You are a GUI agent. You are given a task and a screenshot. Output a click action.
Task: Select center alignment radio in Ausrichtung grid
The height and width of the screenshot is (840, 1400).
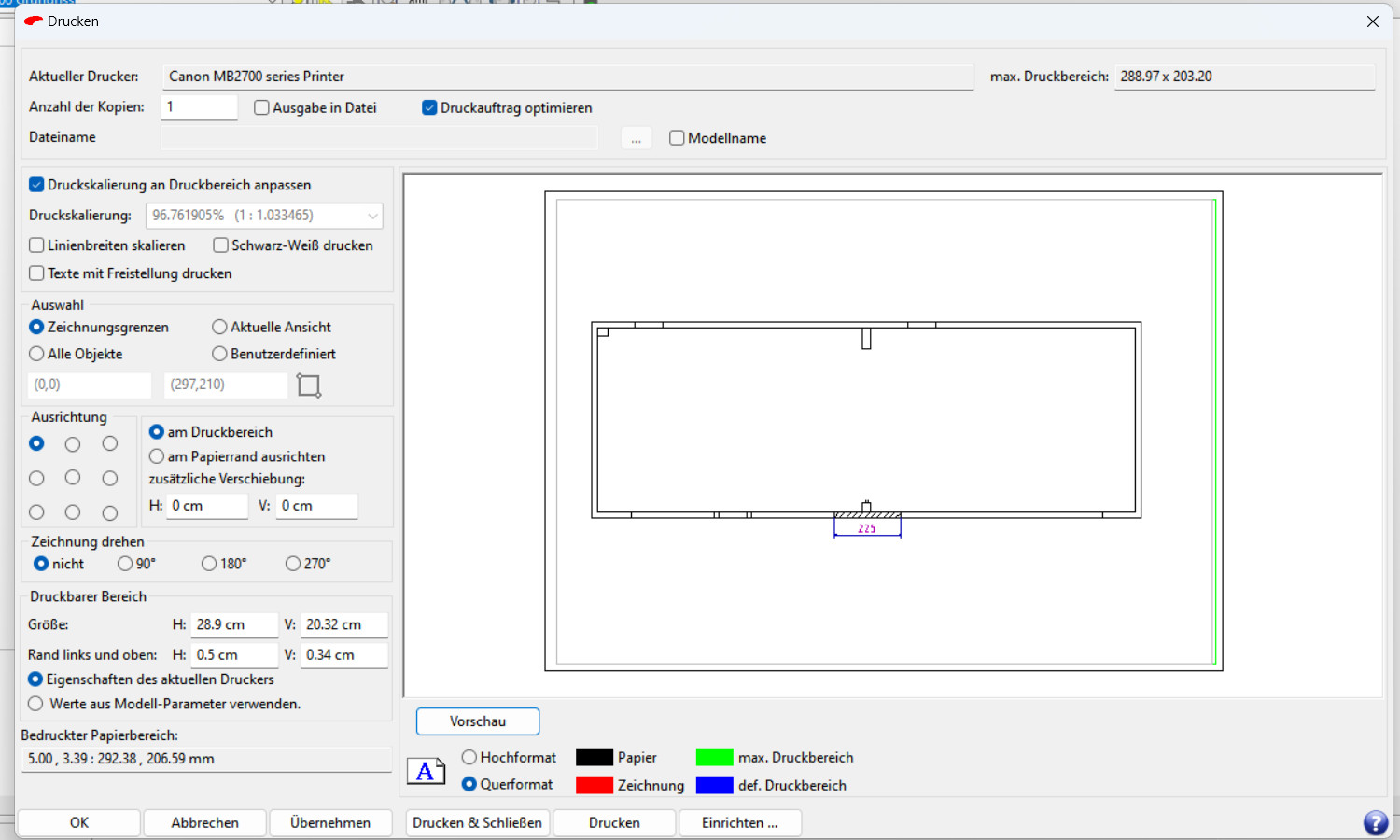click(73, 478)
